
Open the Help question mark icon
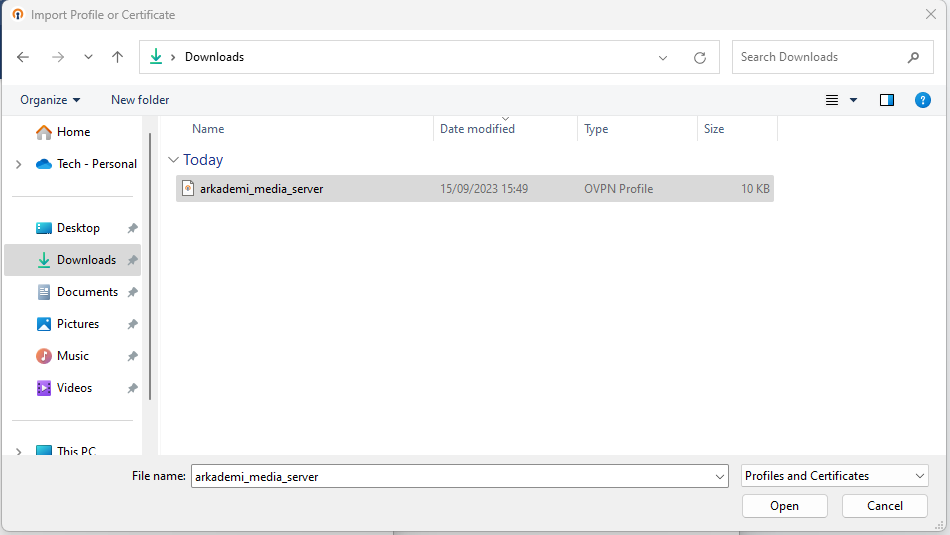923,100
